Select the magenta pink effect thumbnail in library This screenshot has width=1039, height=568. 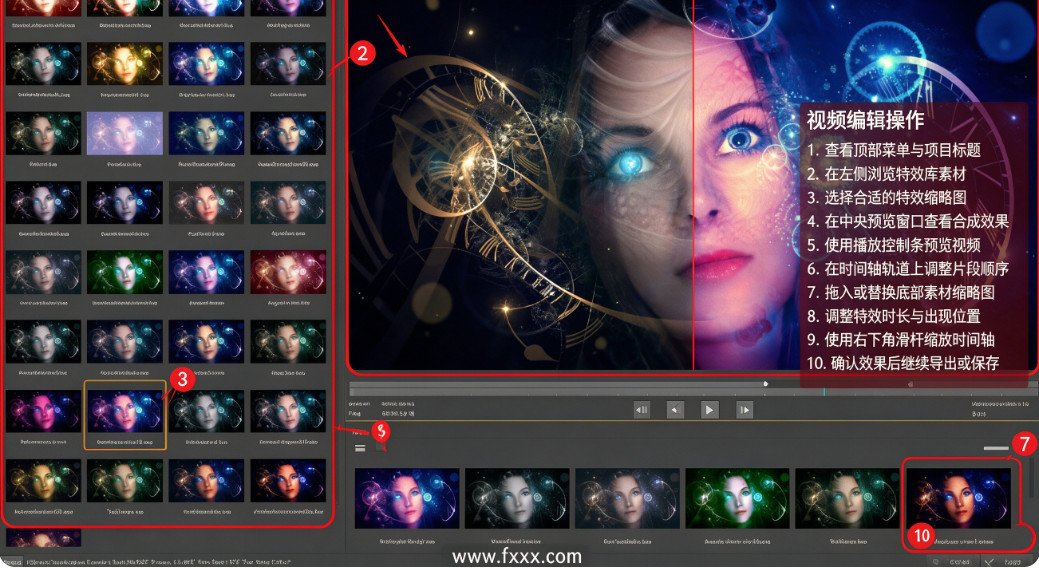(x=43, y=411)
